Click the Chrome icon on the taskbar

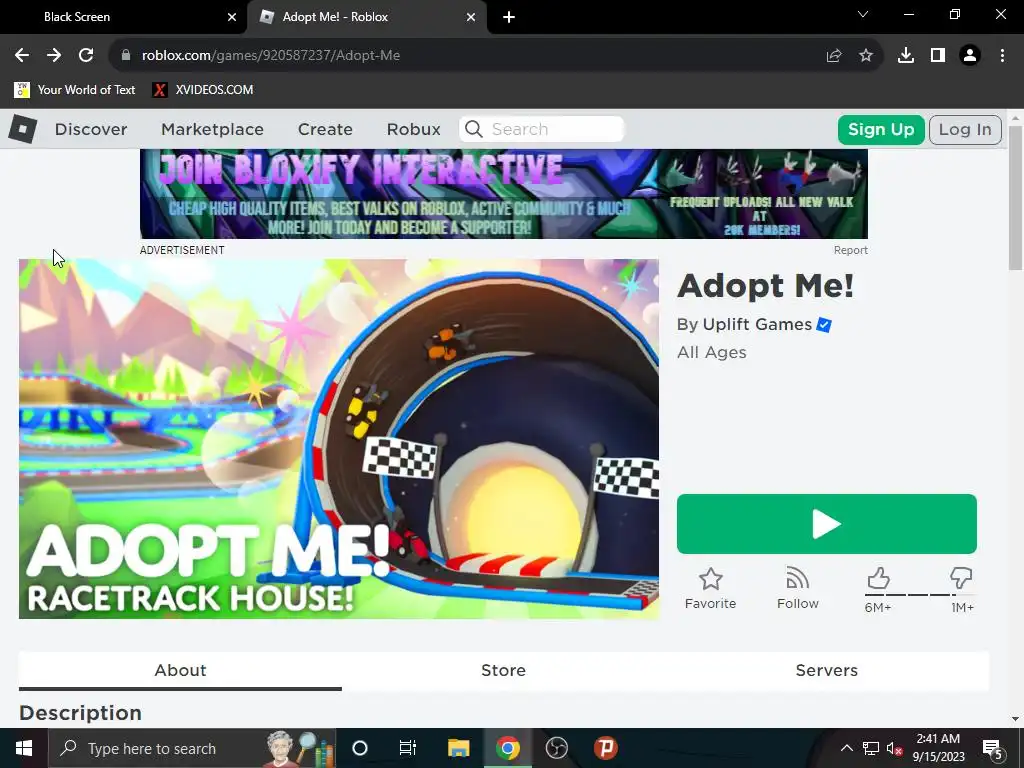(507, 748)
